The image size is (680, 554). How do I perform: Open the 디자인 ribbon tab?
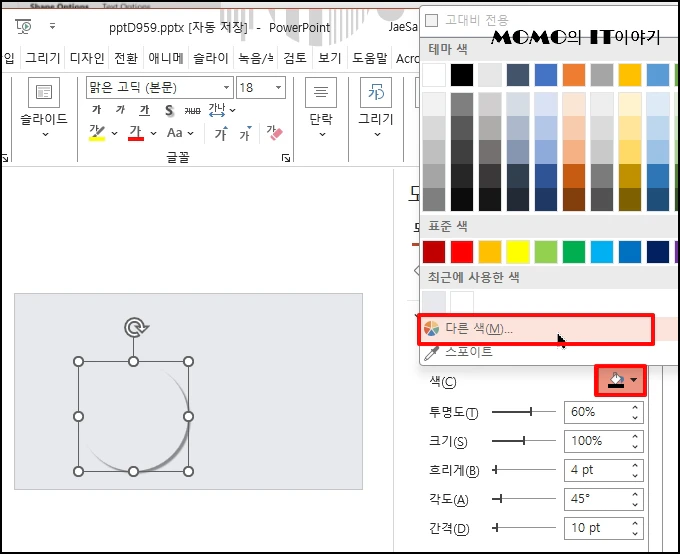coord(87,58)
